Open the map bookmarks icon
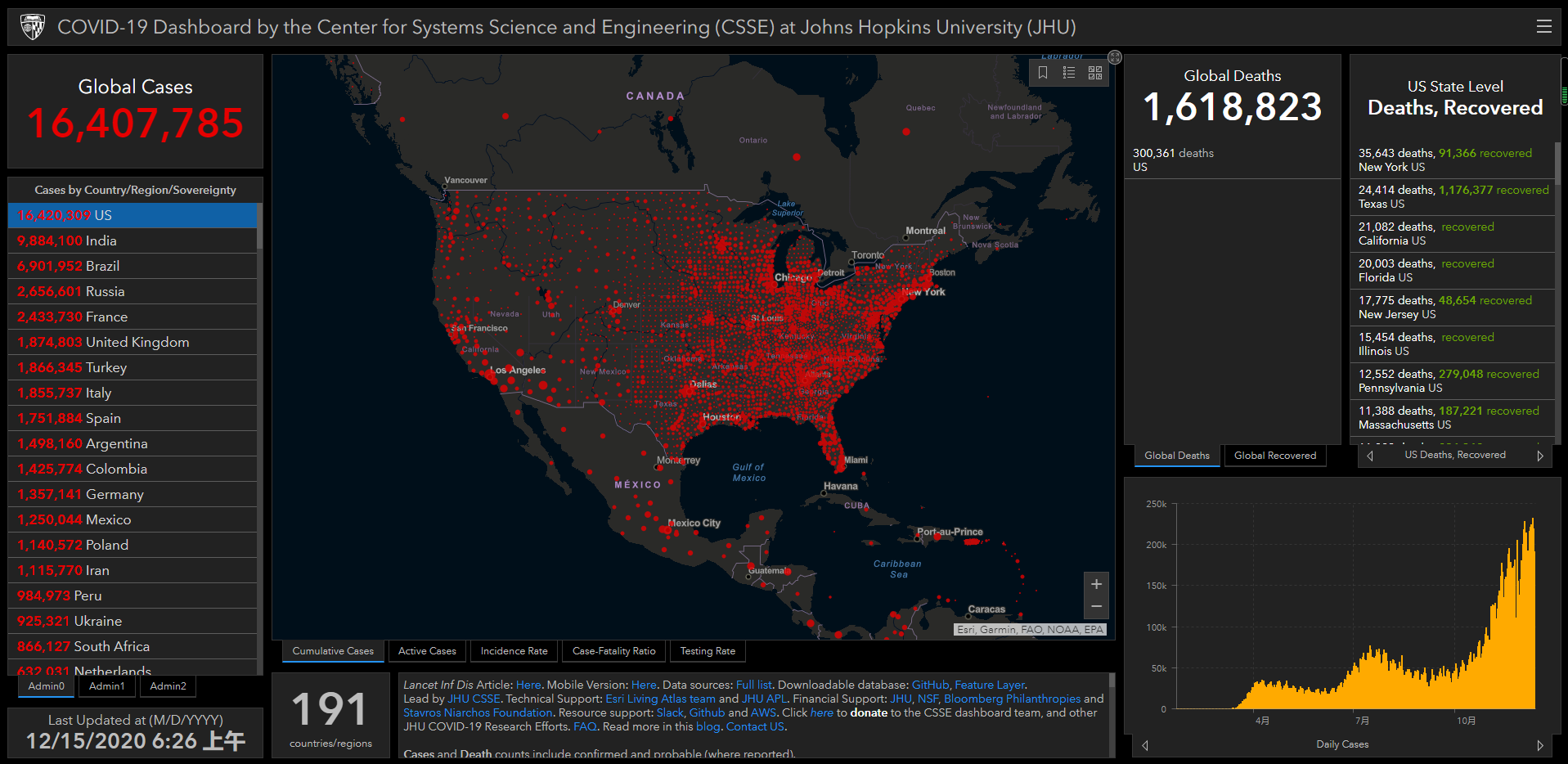The height and width of the screenshot is (764, 1568). tap(1043, 73)
